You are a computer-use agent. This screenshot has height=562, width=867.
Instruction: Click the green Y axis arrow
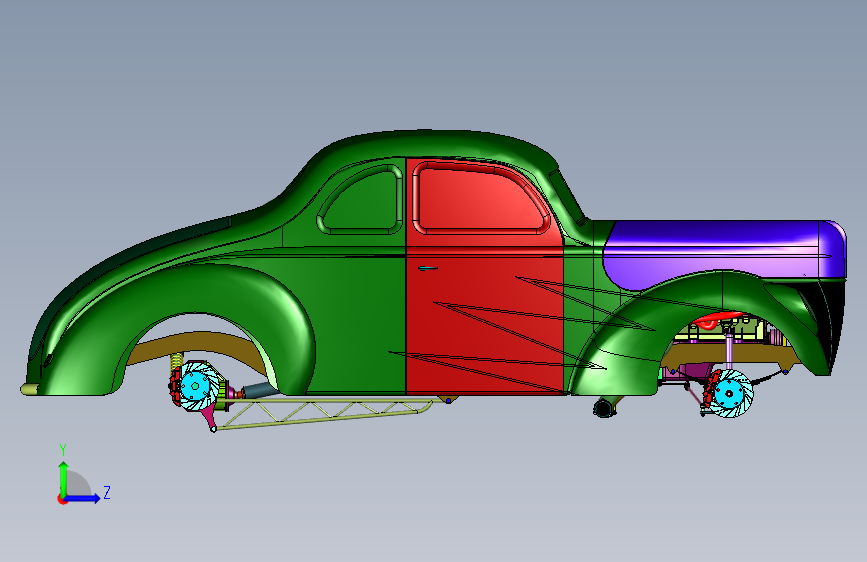click(x=64, y=479)
